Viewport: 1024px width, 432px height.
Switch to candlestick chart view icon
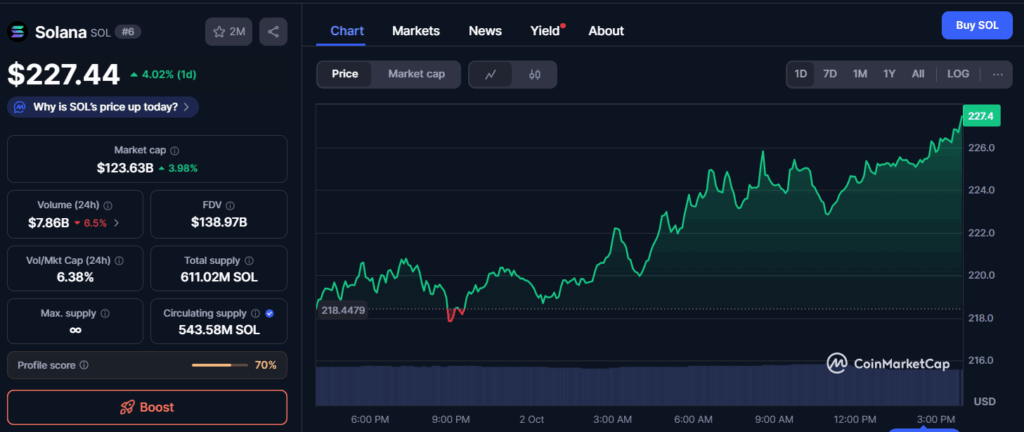click(x=534, y=74)
